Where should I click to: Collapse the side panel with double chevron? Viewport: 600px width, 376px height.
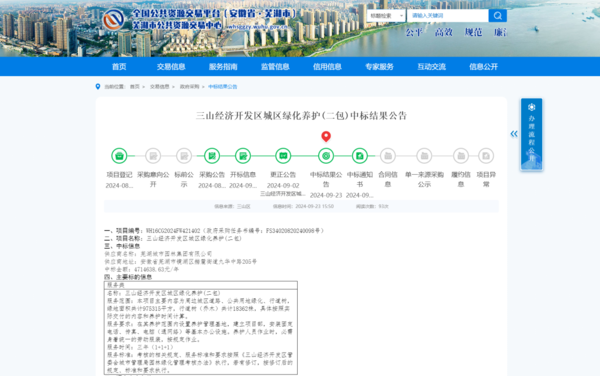[x=514, y=133]
